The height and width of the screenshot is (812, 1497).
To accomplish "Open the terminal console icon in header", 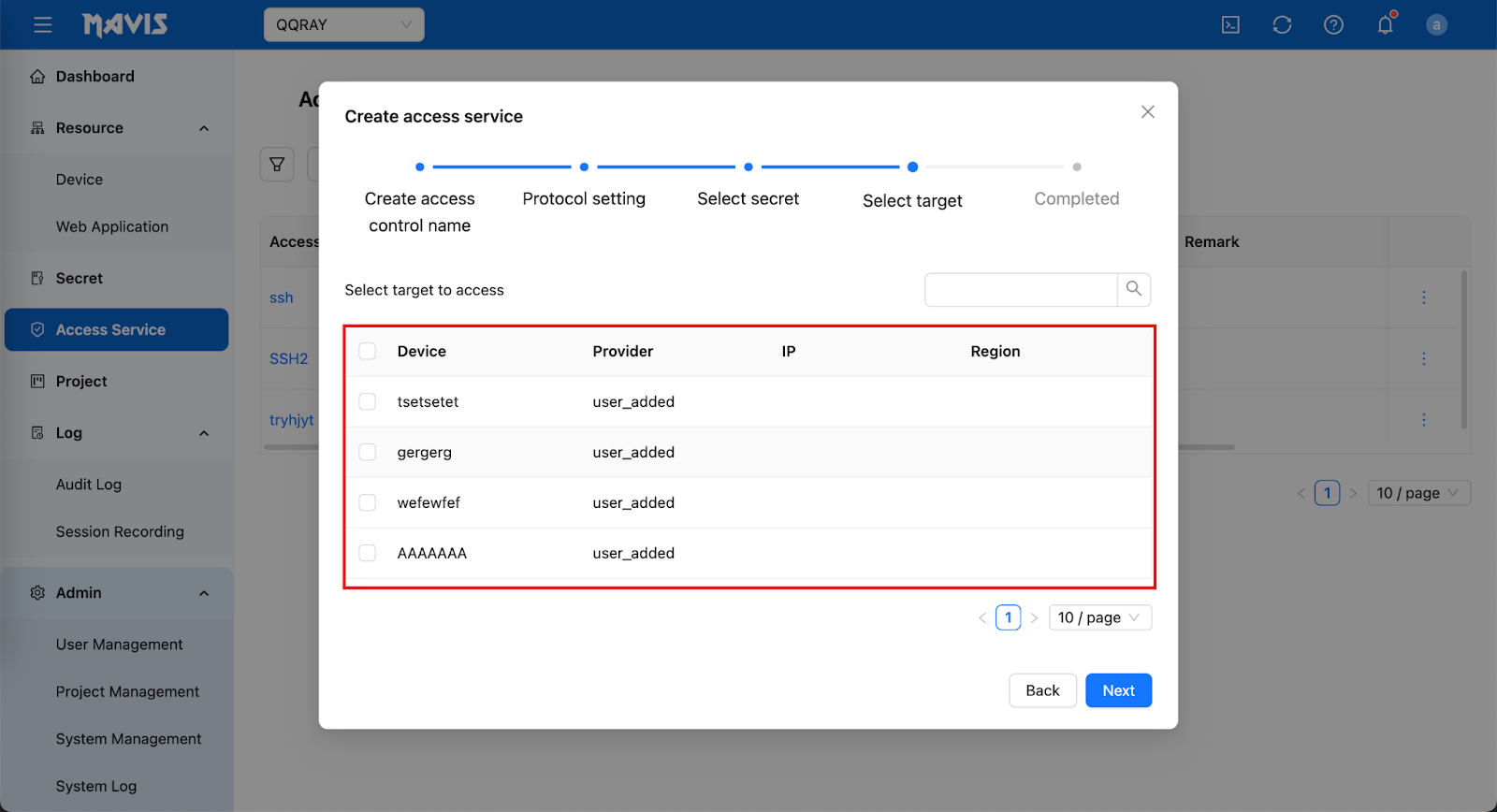I will [x=1230, y=25].
